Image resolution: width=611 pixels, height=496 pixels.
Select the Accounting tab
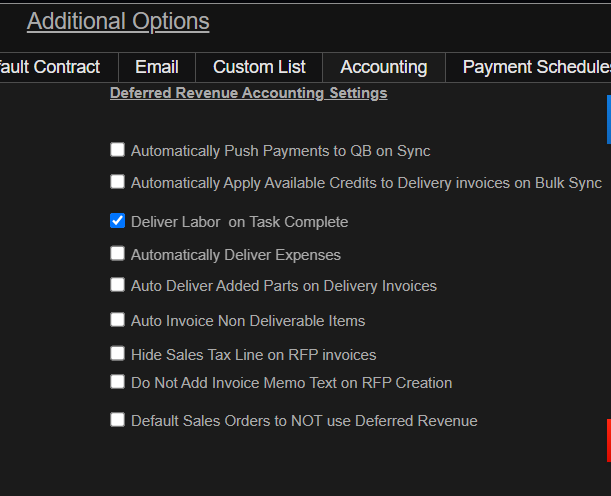383,67
